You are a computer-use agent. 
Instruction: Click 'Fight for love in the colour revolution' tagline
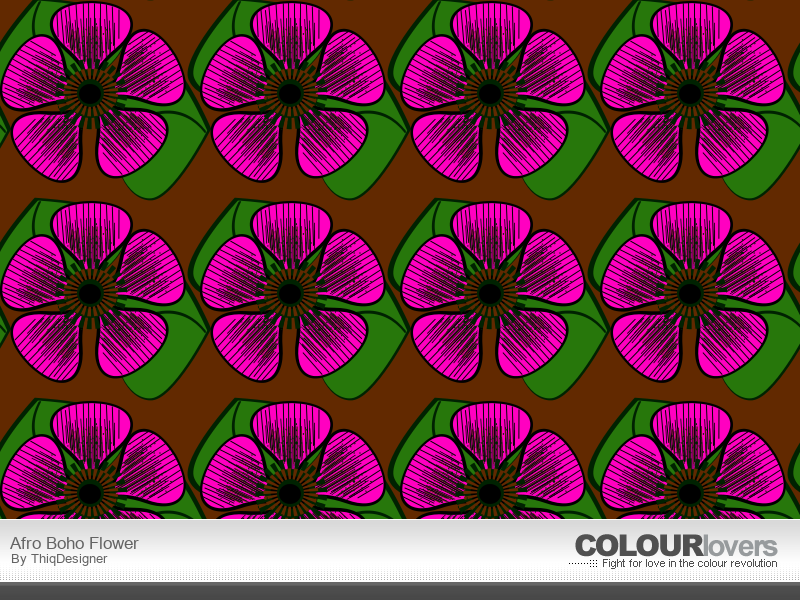[689, 563]
